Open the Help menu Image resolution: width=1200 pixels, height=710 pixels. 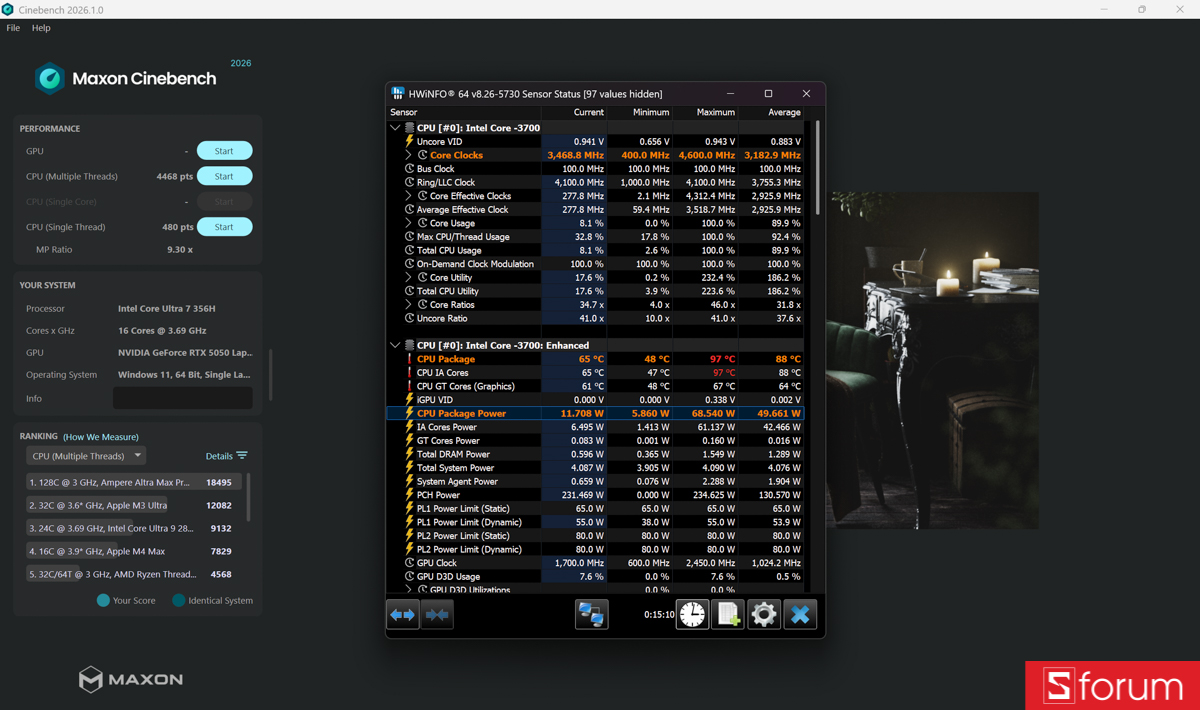41,28
